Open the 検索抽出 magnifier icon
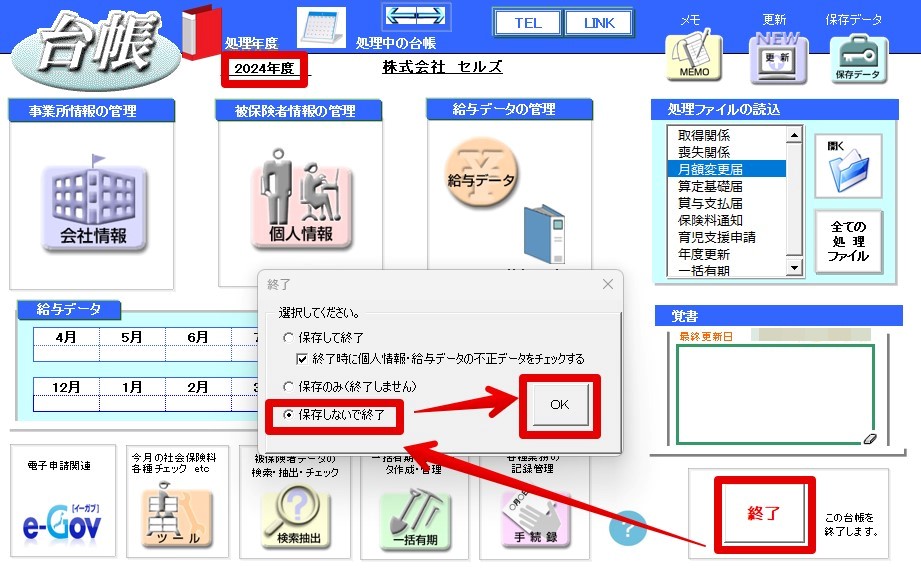921x581 pixels. point(297,516)
